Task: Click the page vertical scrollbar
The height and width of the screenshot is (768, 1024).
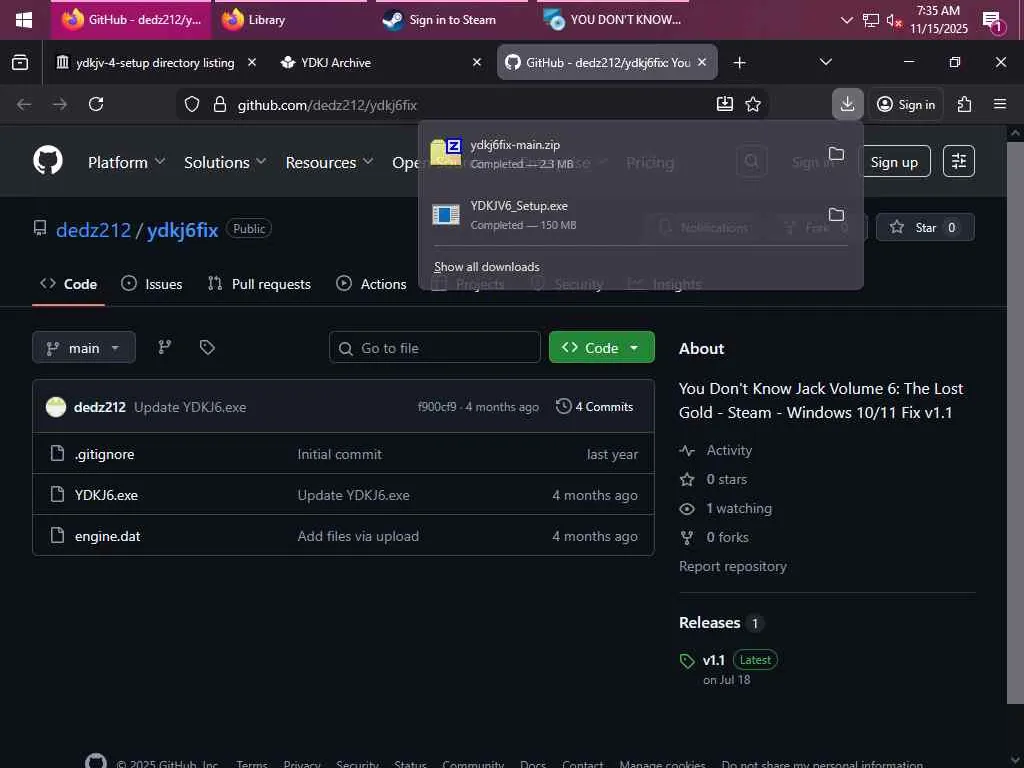Action: (1014, 424)
